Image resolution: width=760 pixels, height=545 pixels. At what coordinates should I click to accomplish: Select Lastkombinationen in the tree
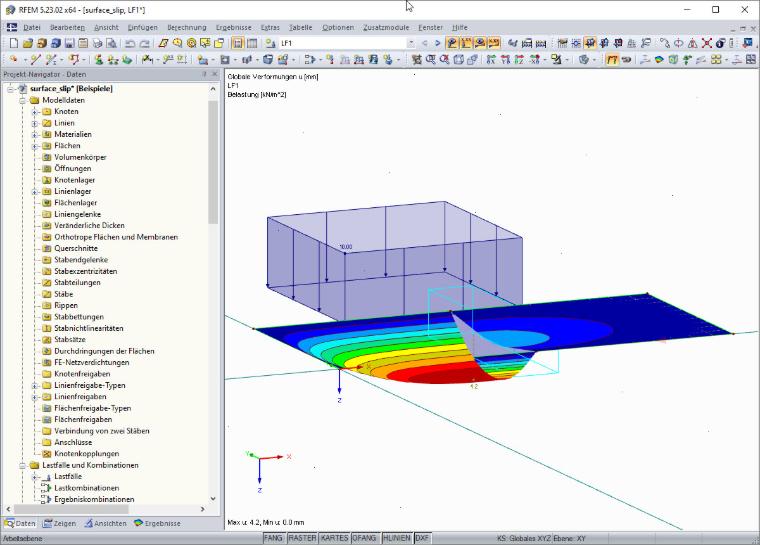86,488
